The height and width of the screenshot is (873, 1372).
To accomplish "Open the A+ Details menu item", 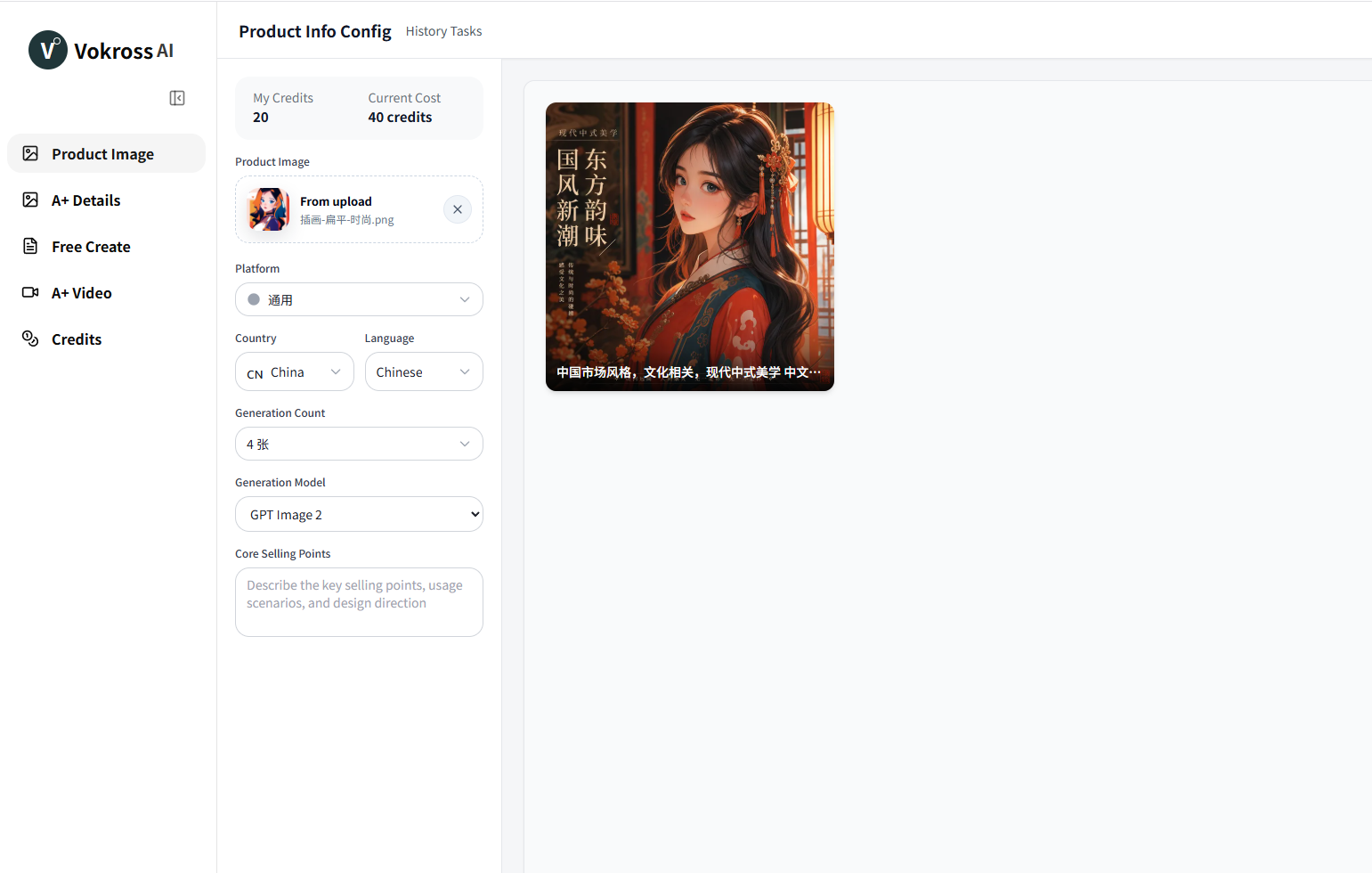I will [x=106, y=200].
